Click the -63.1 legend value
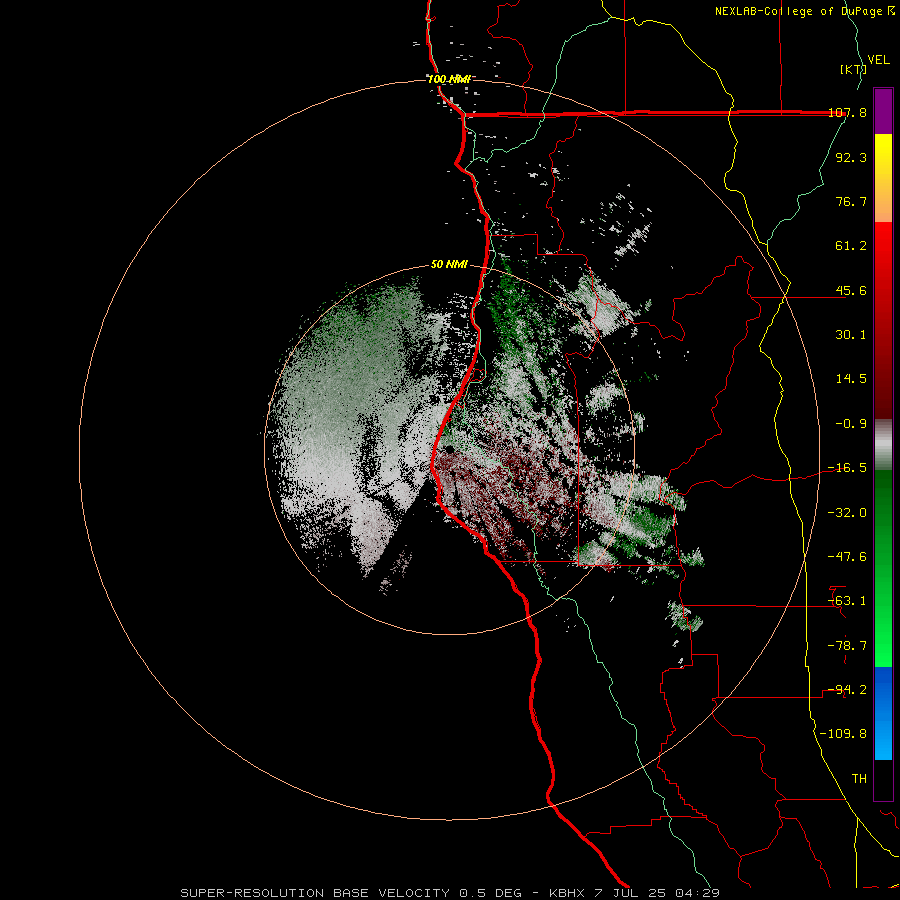 (847, 601)
